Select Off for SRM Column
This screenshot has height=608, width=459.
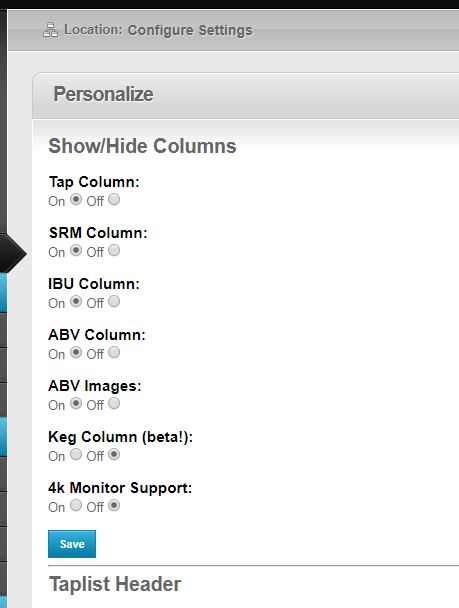(x=114, y=250)
